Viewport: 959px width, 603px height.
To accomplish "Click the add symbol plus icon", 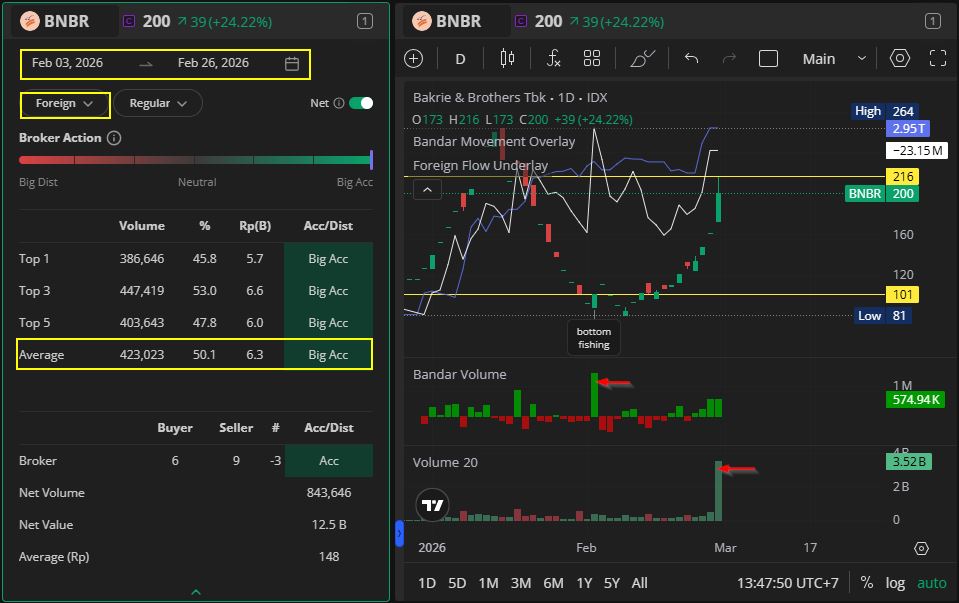I will (414, 59).
